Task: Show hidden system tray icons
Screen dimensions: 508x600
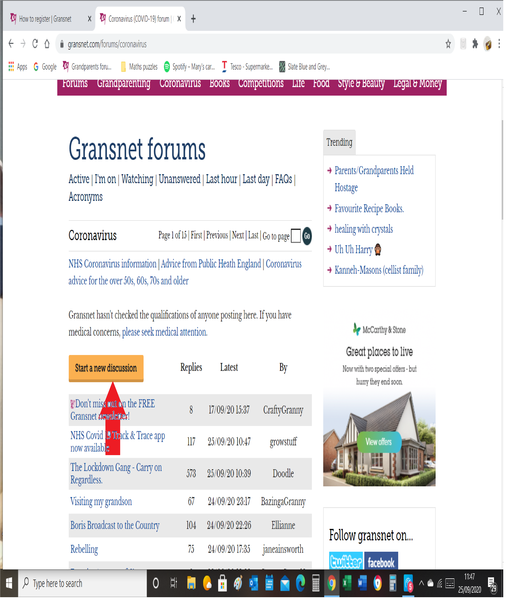Action: [x=421, y=584]
